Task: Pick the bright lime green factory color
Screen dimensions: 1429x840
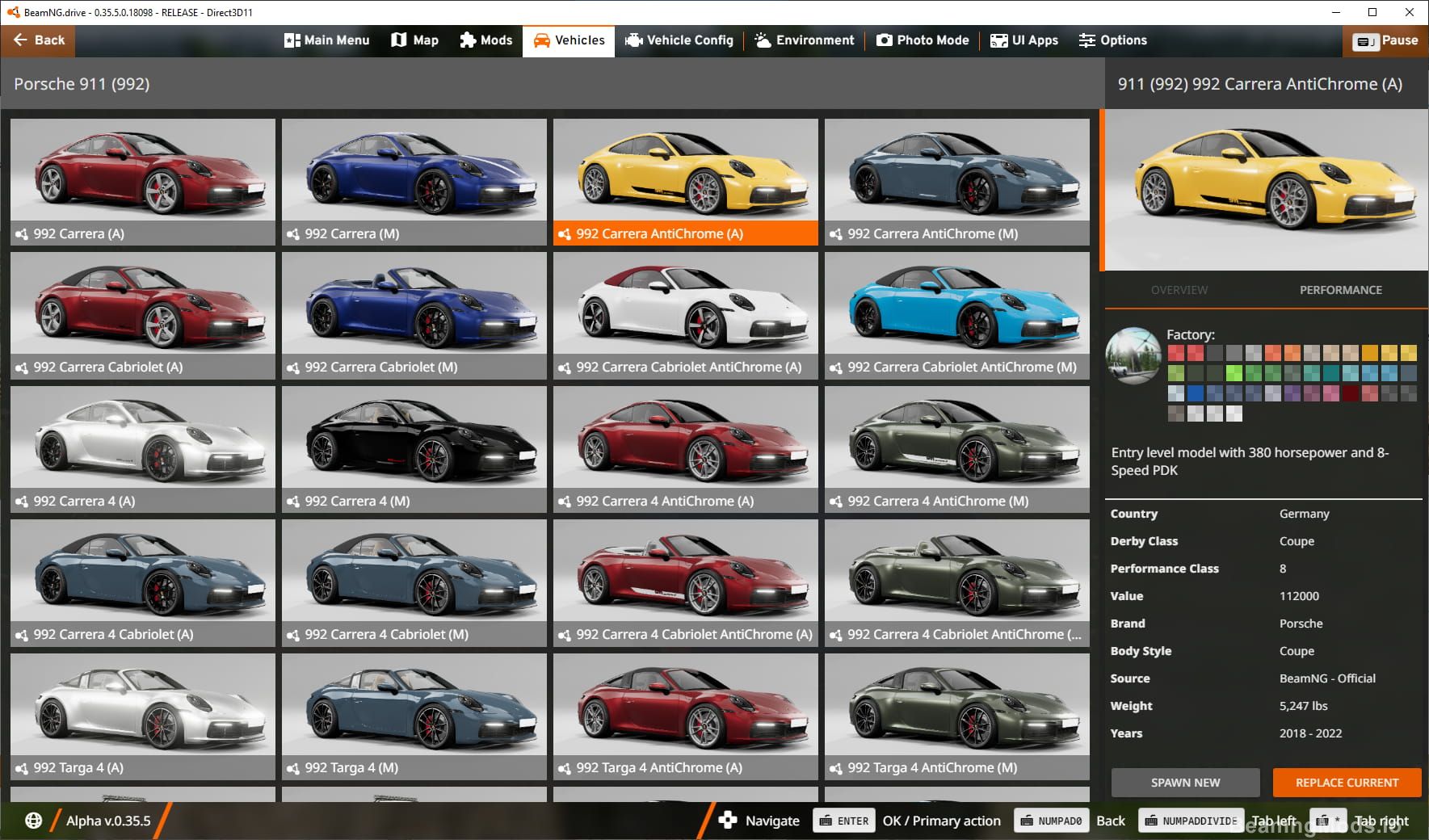Action: pyautogui.click(x=1234, y=373)
